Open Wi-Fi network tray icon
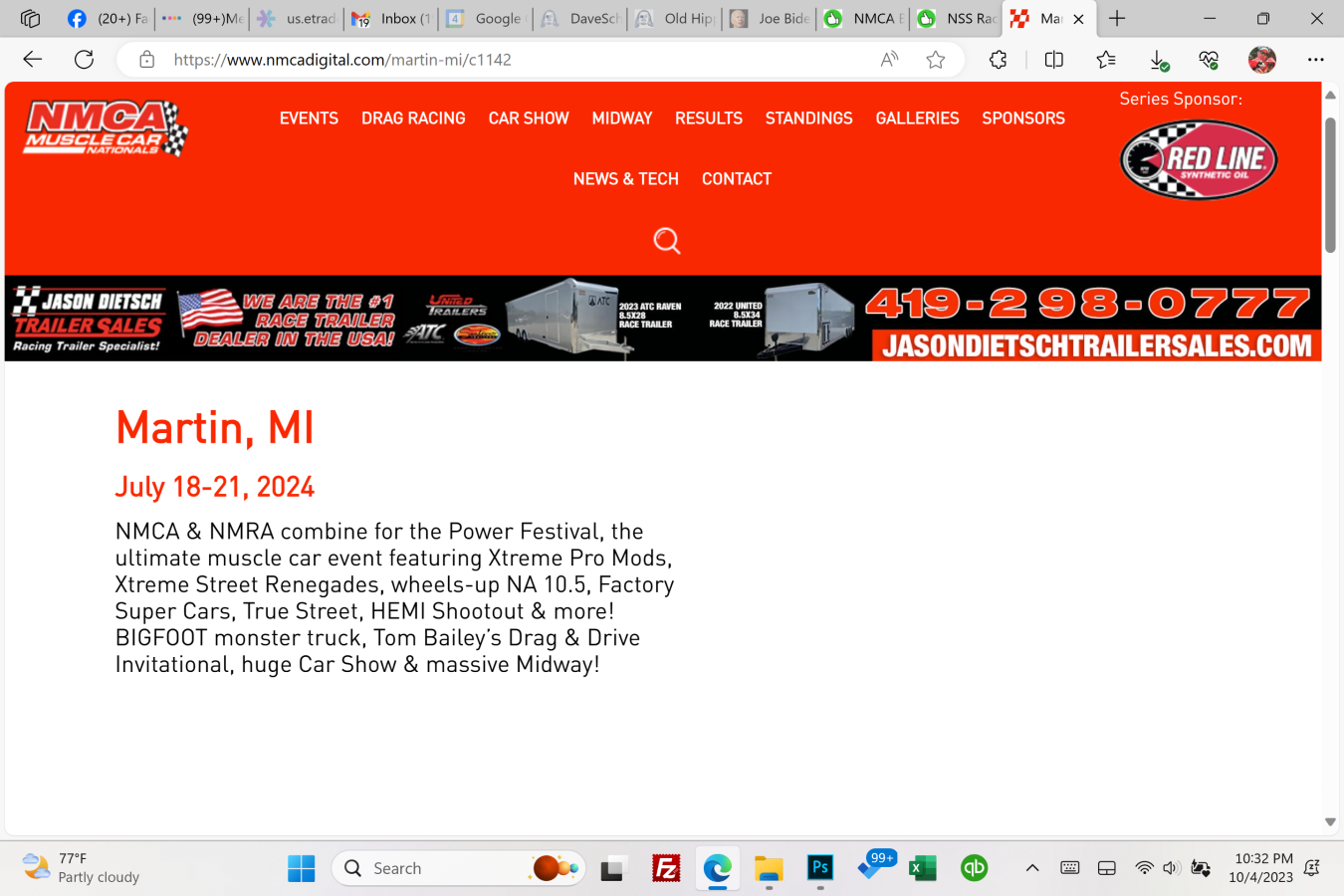Viewport: 1344px width, 896px height. 1144,868
